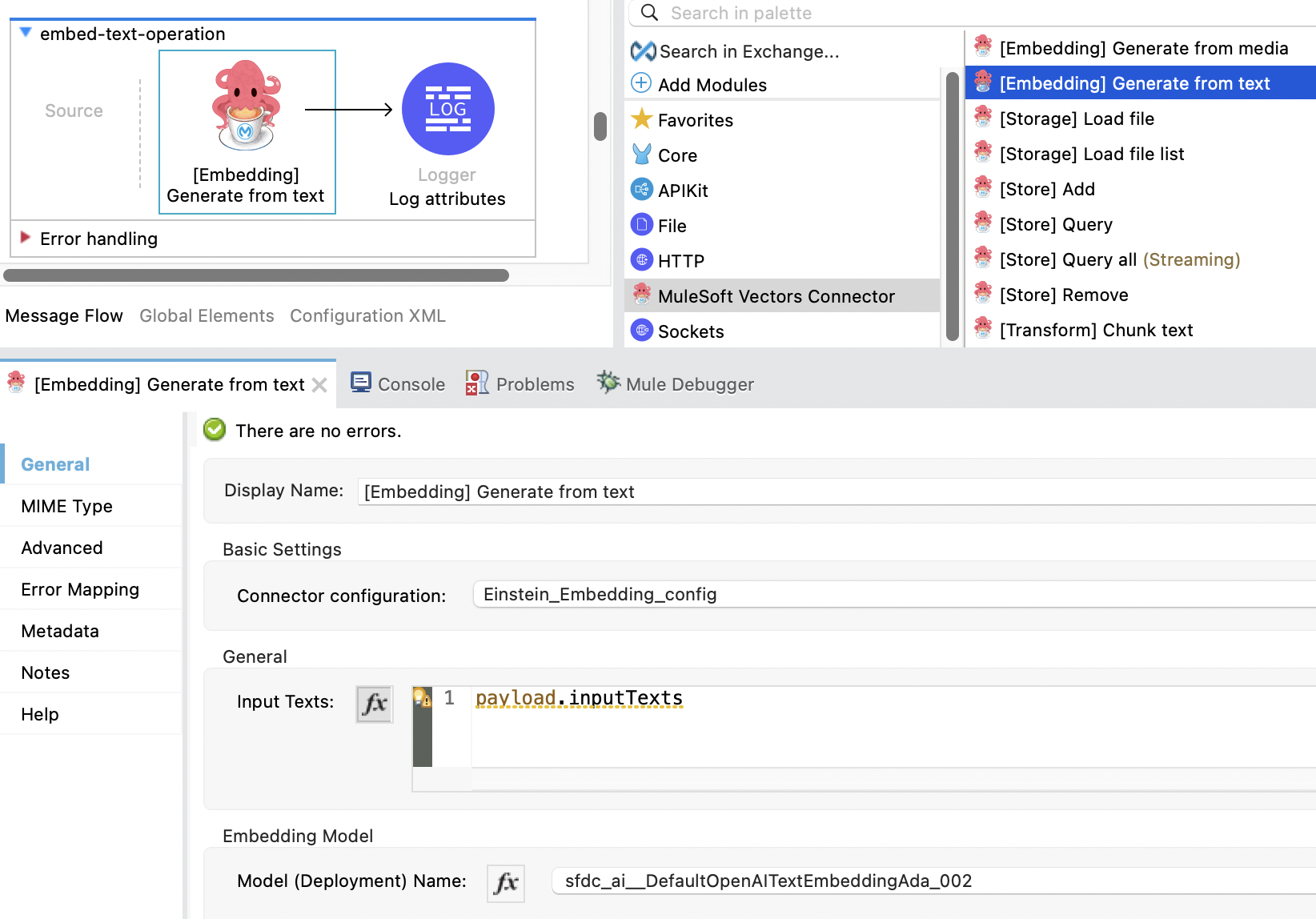Select the General properties section
Image resolution: width=1316 pixels, height=919 pixels.
click(x=92, y=464)
